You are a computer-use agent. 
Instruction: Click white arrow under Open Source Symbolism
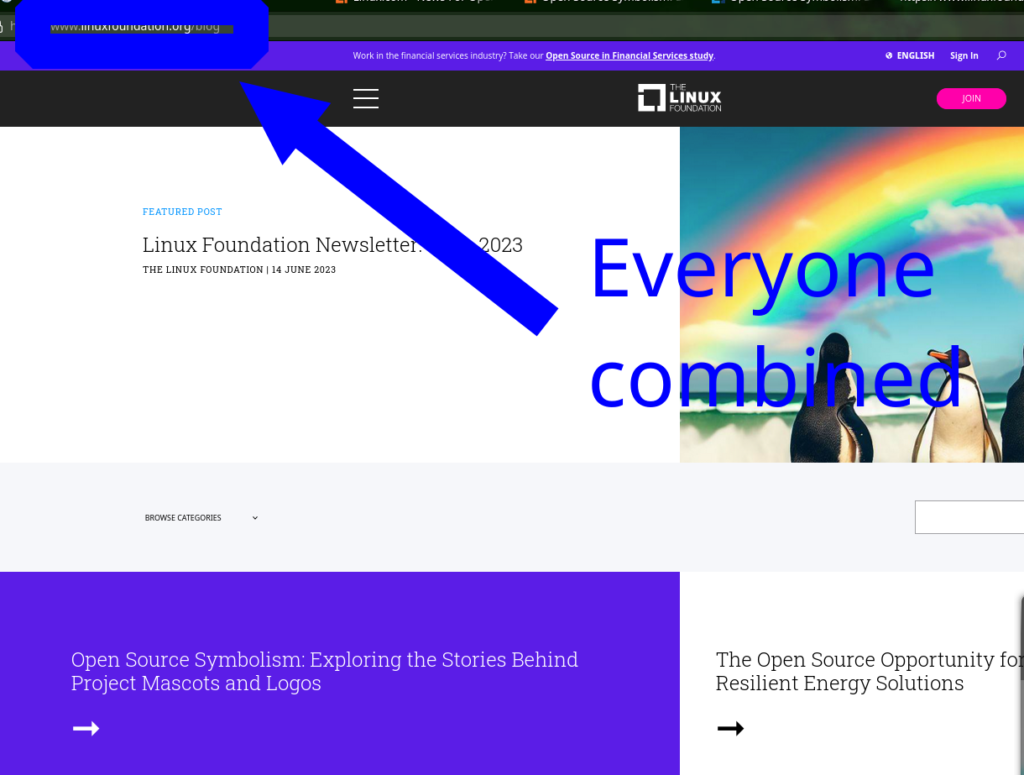tap(86, 729)
